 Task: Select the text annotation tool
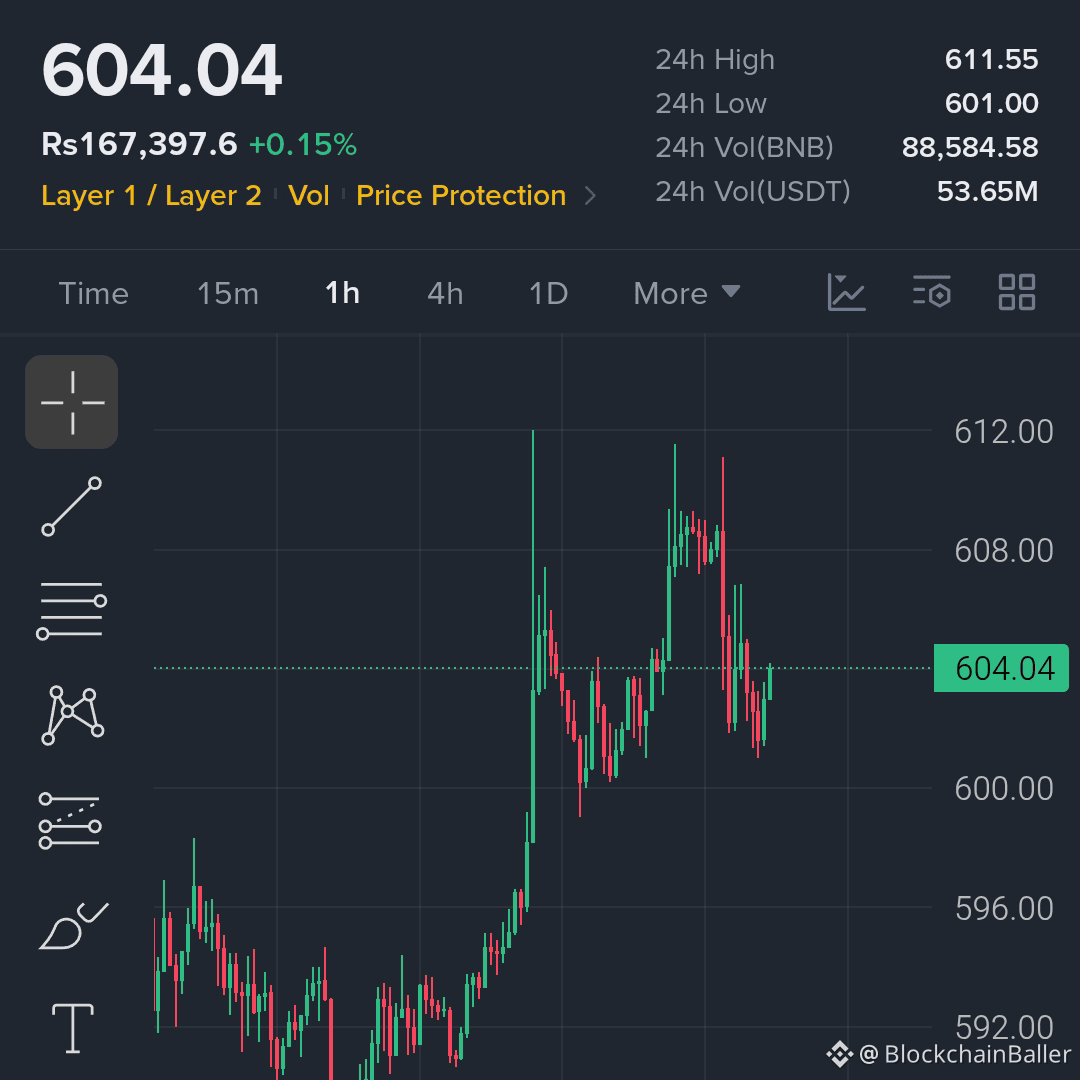pos(73,1028)
